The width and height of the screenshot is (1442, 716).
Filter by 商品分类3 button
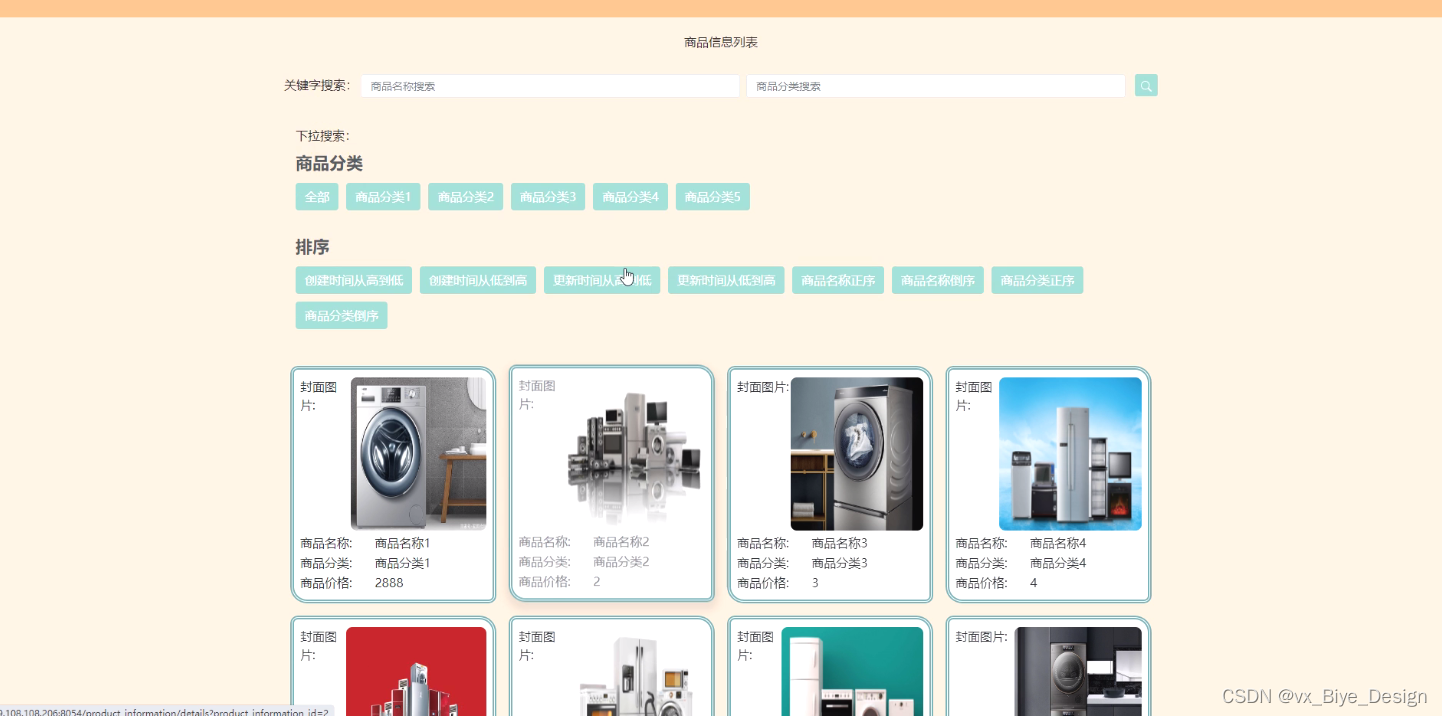tap(548, 197)
